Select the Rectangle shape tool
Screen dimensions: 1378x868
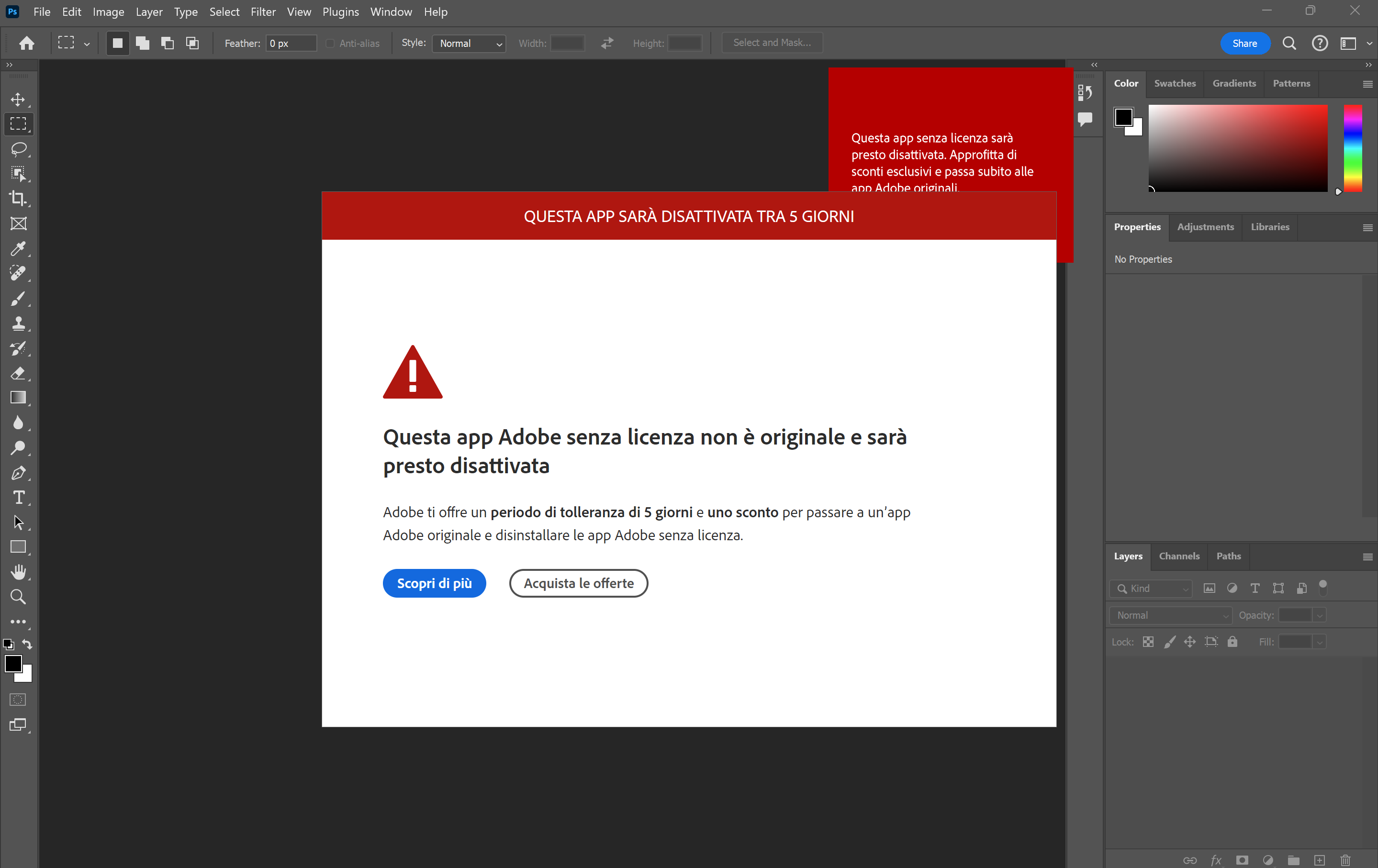tap(18, 547)
